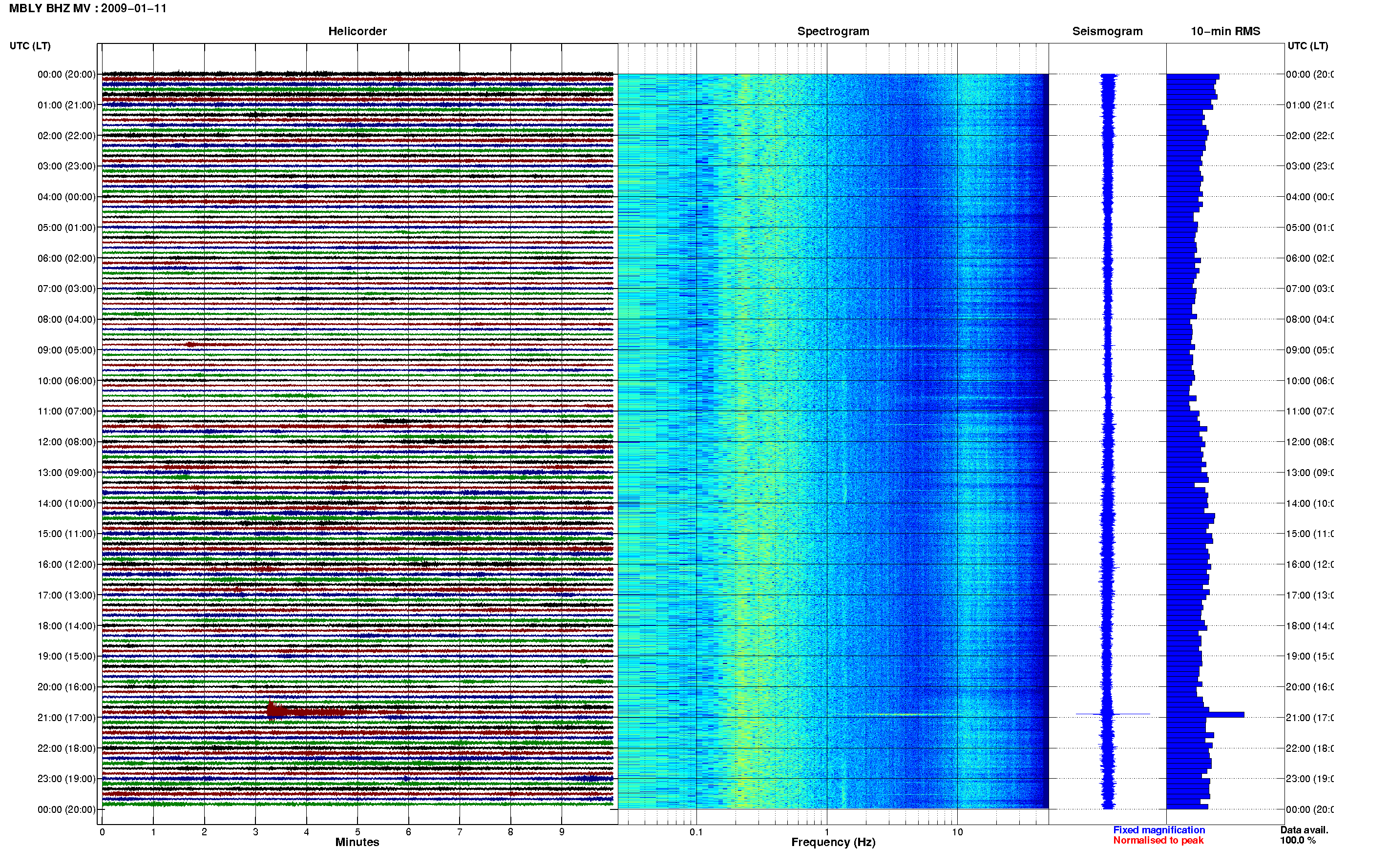Viewport: 1389px width, 868px height.
Task: Click the left '23:00 (19:00)' time label
Action: (x=66, y=779)
